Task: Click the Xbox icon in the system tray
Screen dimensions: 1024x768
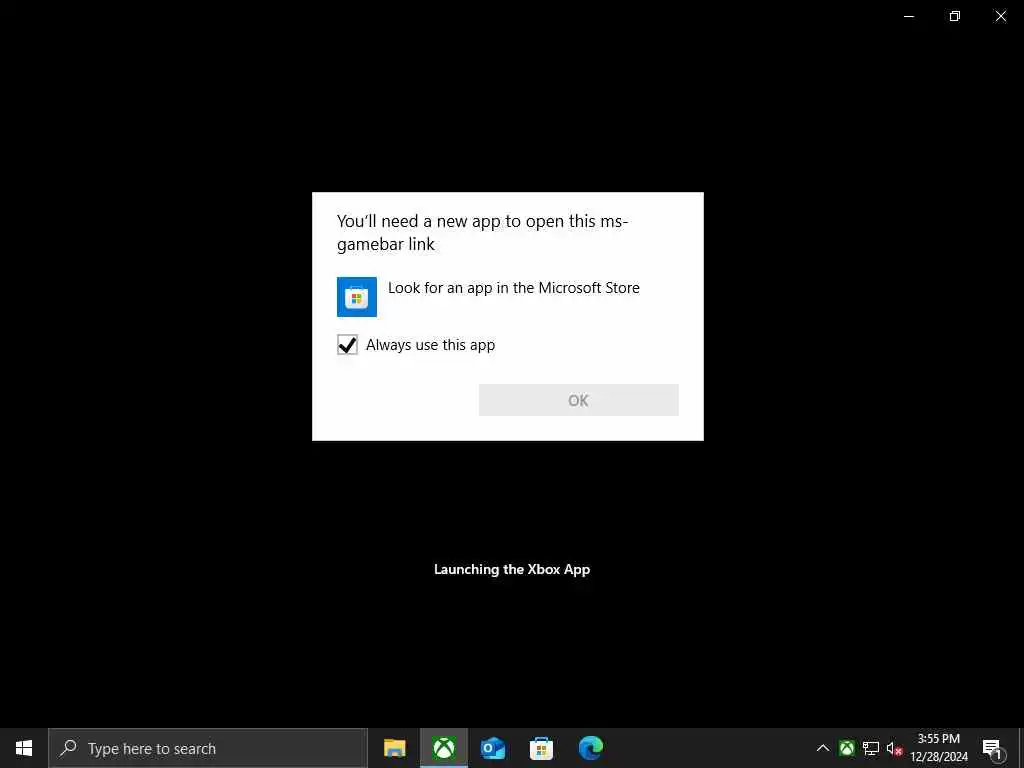Action: [847, 748]
